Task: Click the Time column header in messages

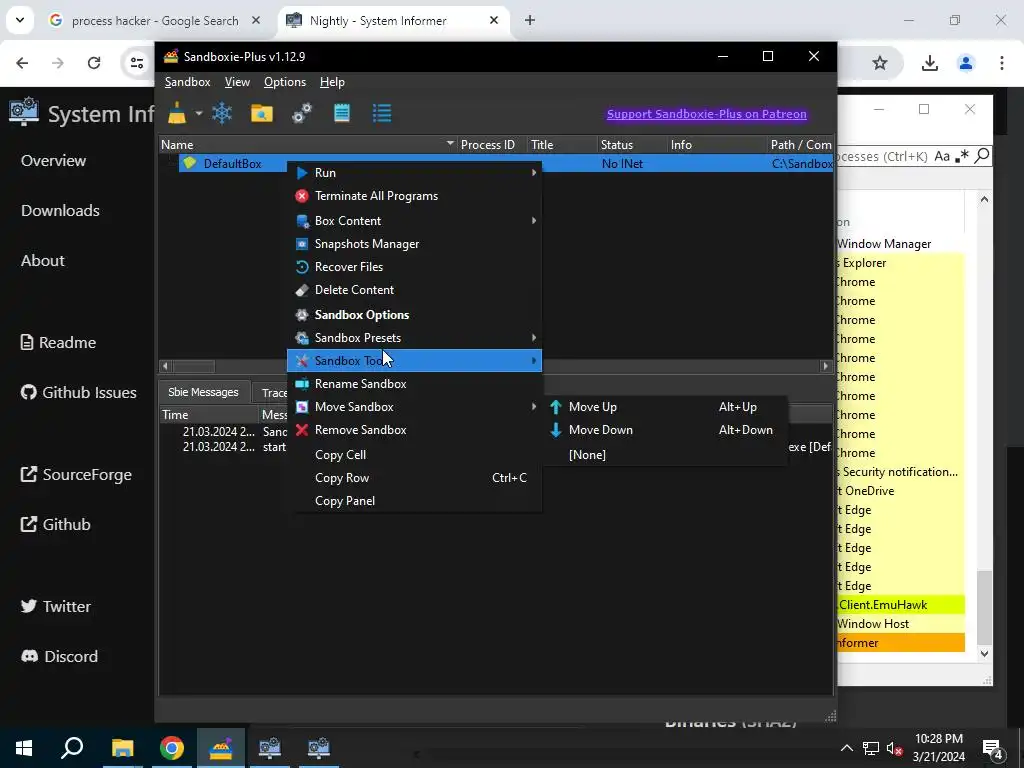Action: 209,414
